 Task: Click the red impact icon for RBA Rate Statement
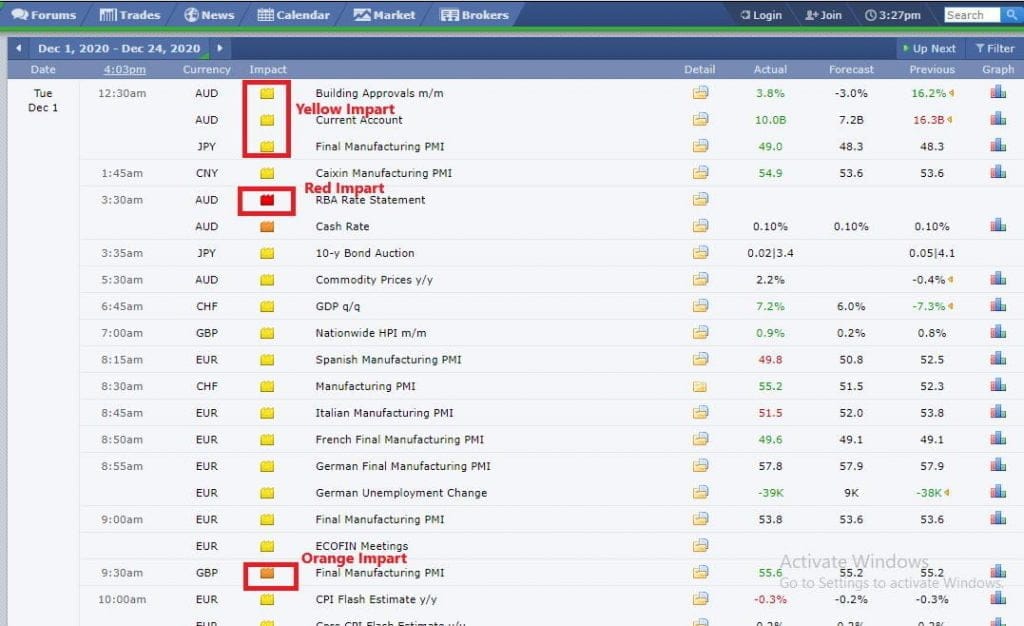(266, 199)
